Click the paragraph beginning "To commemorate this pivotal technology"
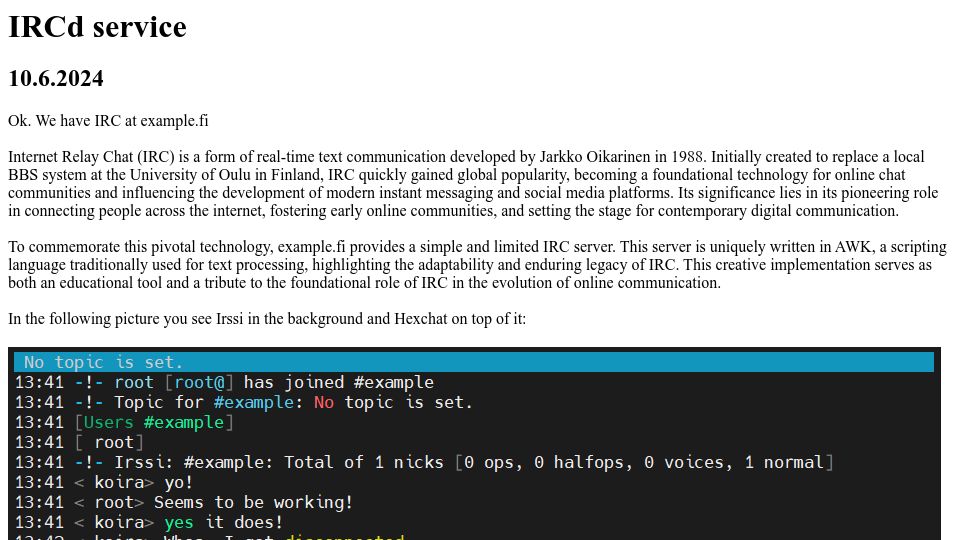Viewport: 960px width, 540px height. (477, 264)
